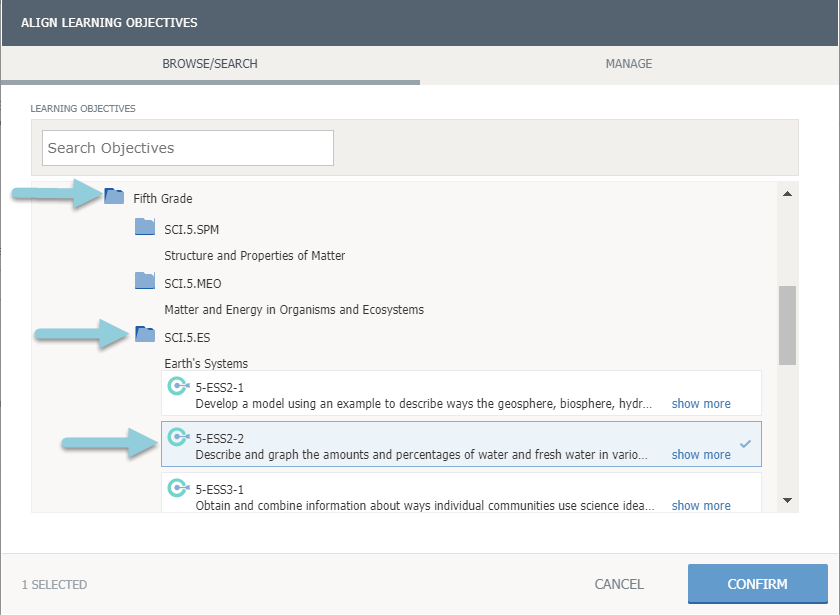The image size is (840, 615).
Task: Open the SCI.5.MEO folder icon
Action: coord(145,281)
